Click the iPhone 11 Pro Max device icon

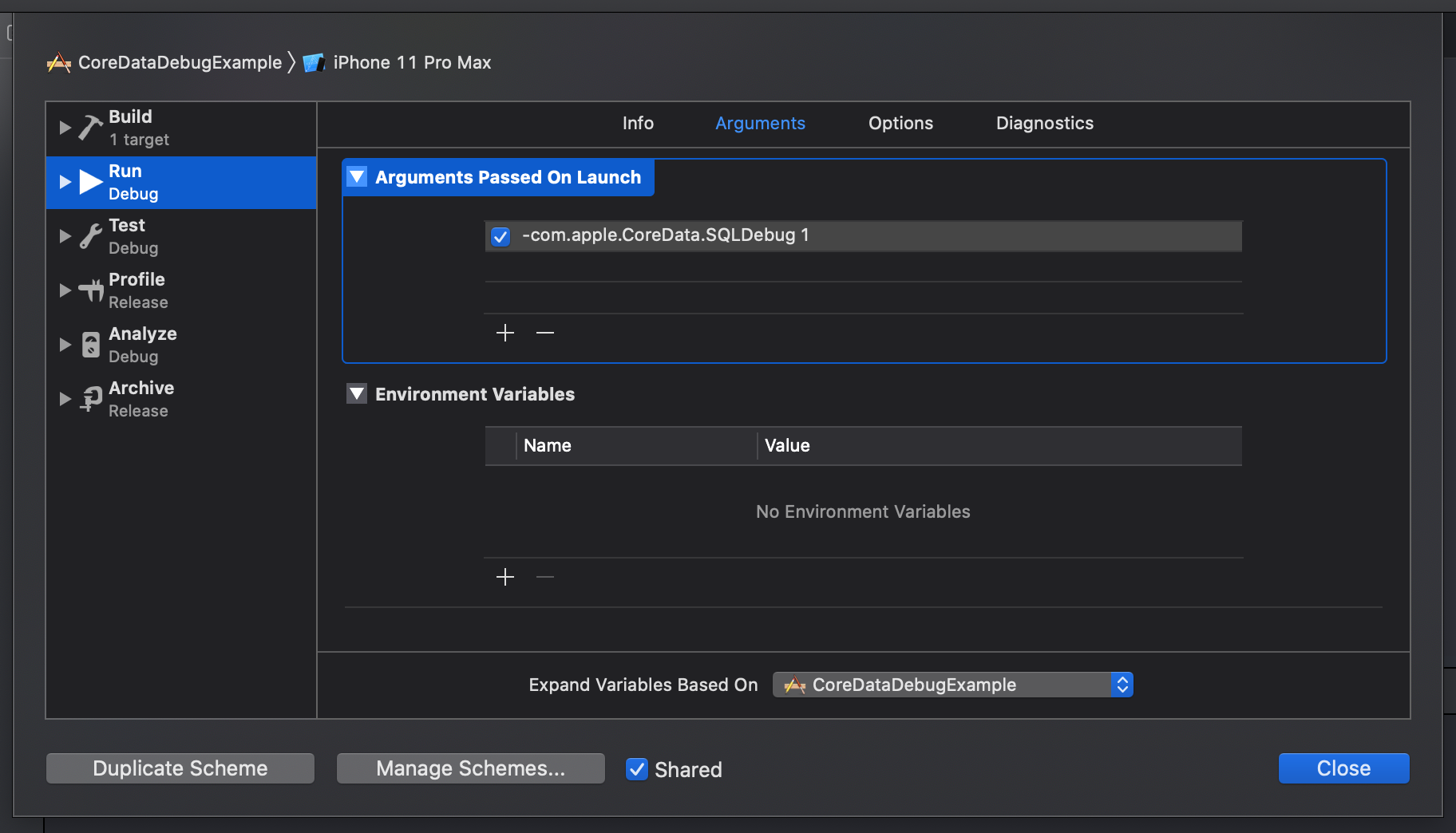pyautogui.click(x=314, y=62)
